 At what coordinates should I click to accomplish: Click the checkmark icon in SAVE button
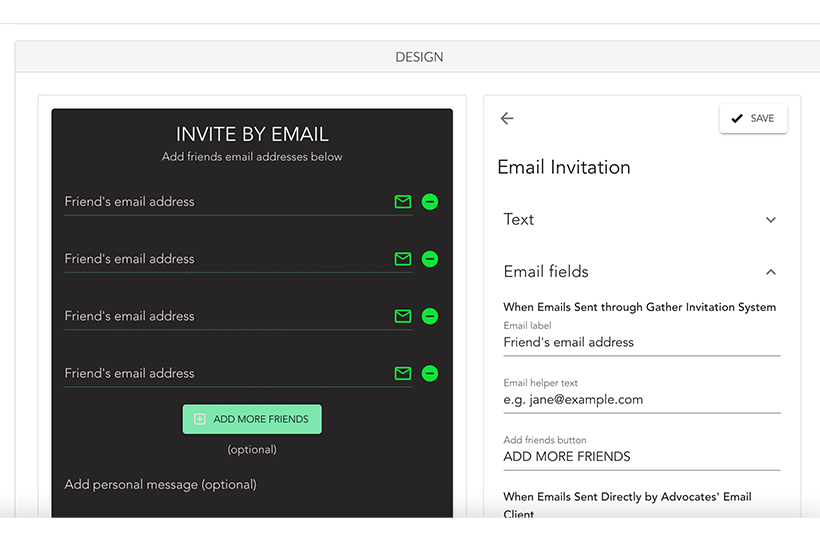point(737,118)
